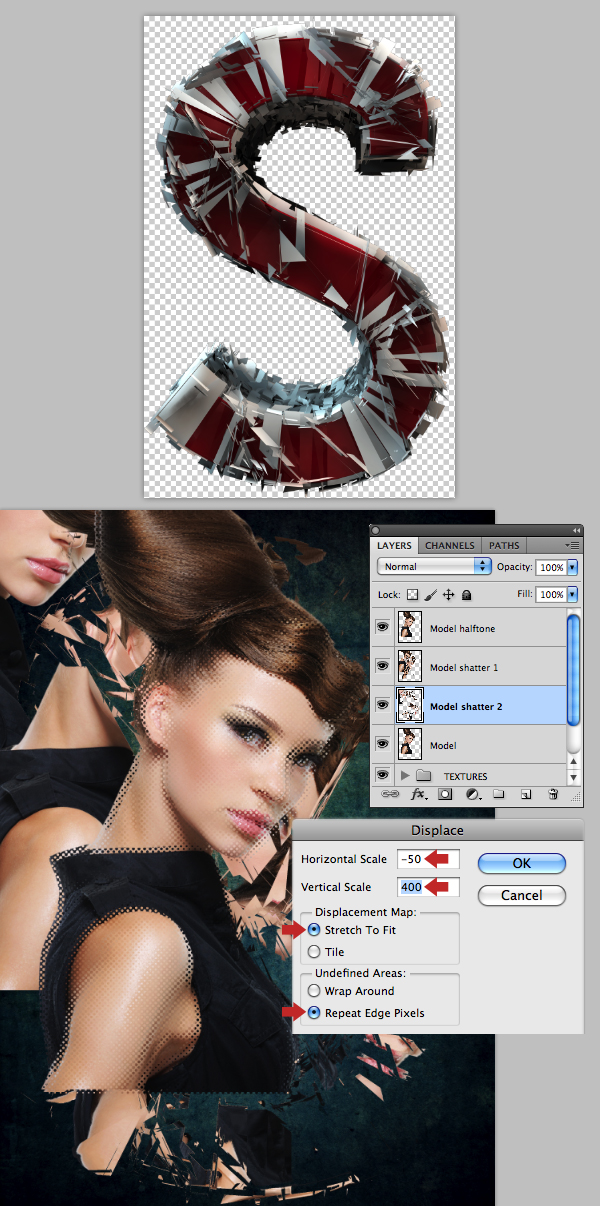Image resolution: width=600 pixels, height=1206 pixels.
Task: Select the Tile option
Action: point(314,952)
